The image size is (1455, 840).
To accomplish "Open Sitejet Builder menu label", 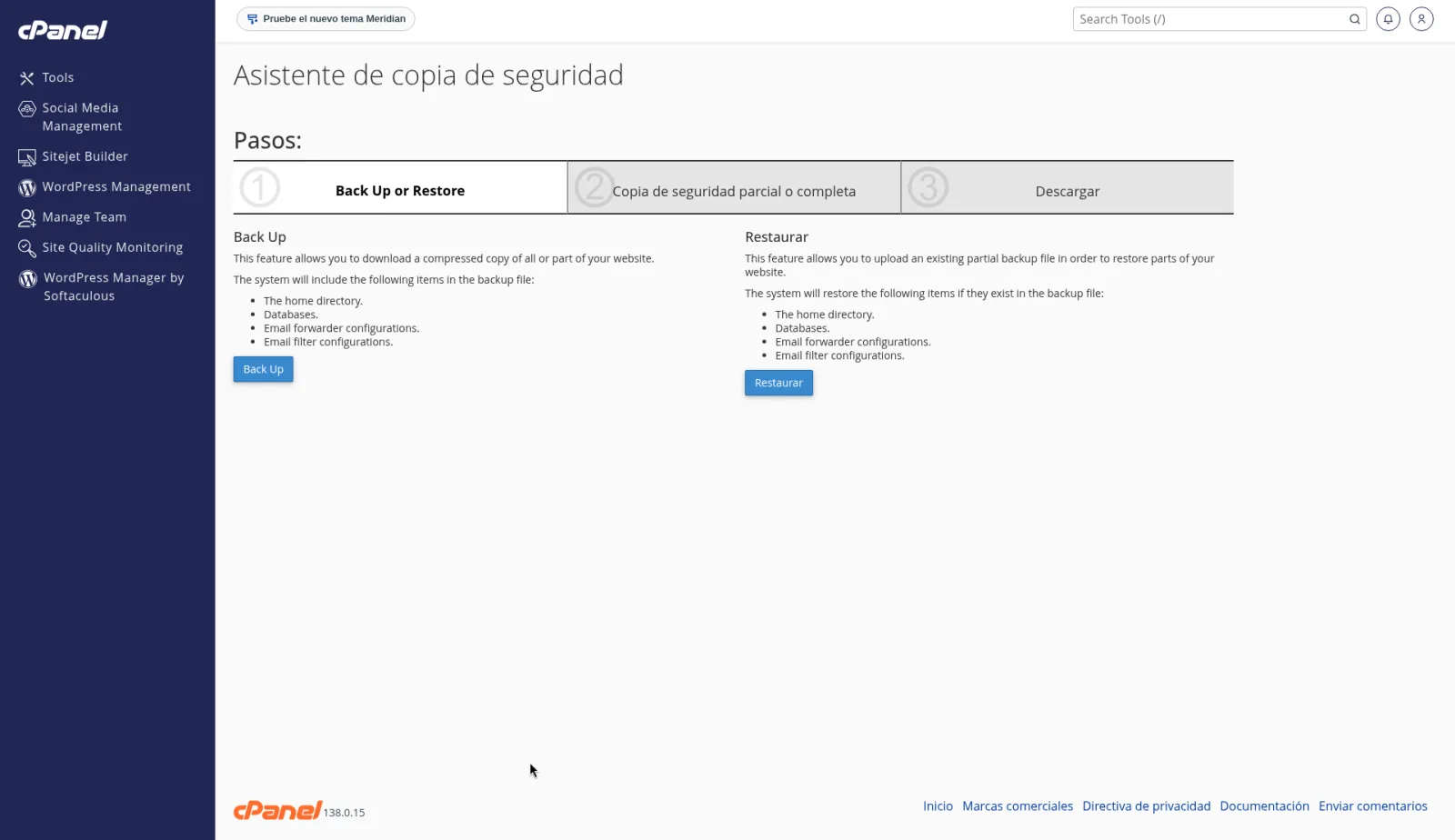I will [85, 156].
